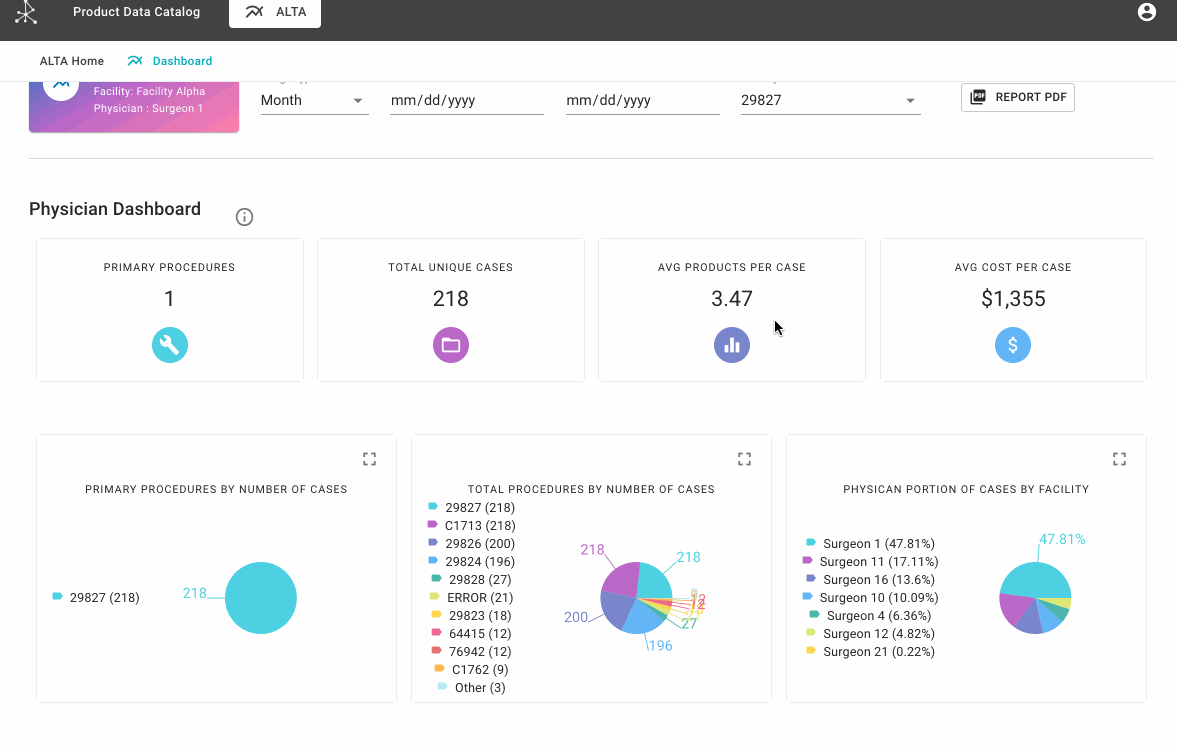Open the Product Data Catalog tab
1177x752 pixels.
(x=137, y=12)
